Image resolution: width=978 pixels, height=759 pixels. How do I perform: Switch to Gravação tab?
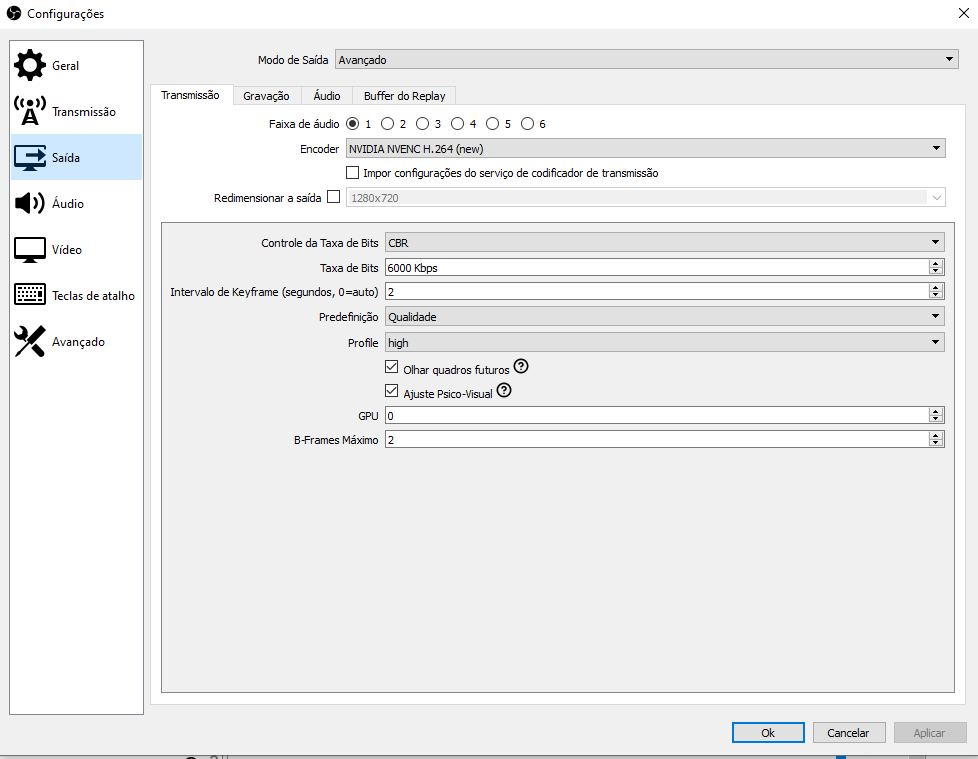click(x=266, y=95)
